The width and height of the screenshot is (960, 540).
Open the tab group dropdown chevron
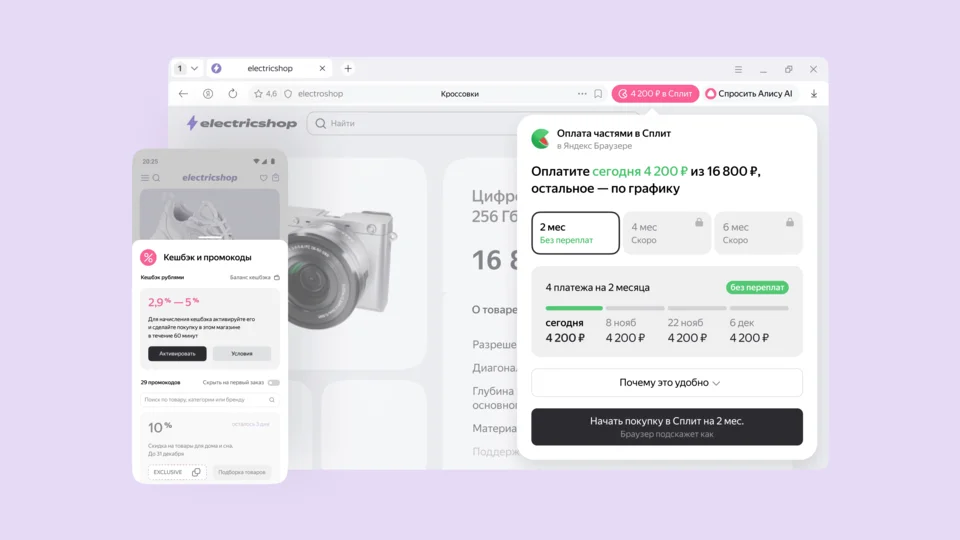pyautogui.click(x=194, y=69)
